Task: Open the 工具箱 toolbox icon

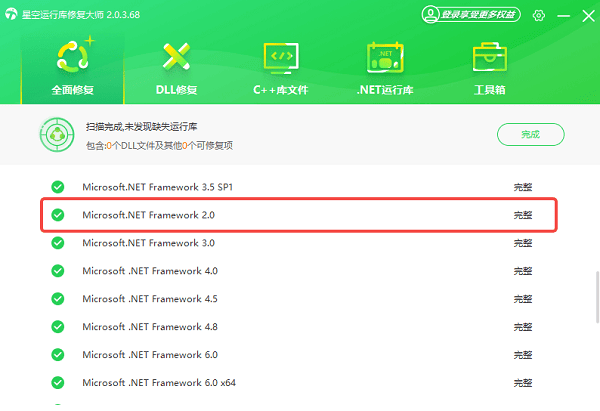Action: pyautogui.click(x=490, y=57)
